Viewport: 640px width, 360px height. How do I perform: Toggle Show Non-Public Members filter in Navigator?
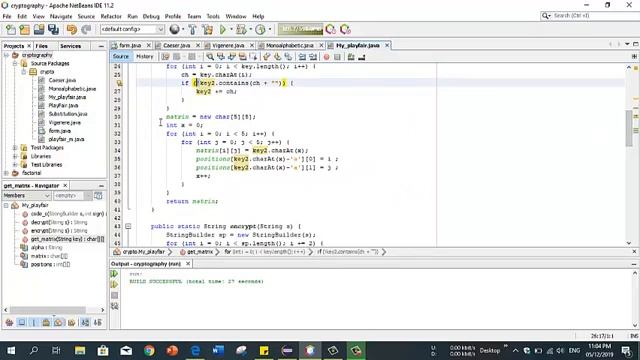pyautogui.click(x=46, y=322)
